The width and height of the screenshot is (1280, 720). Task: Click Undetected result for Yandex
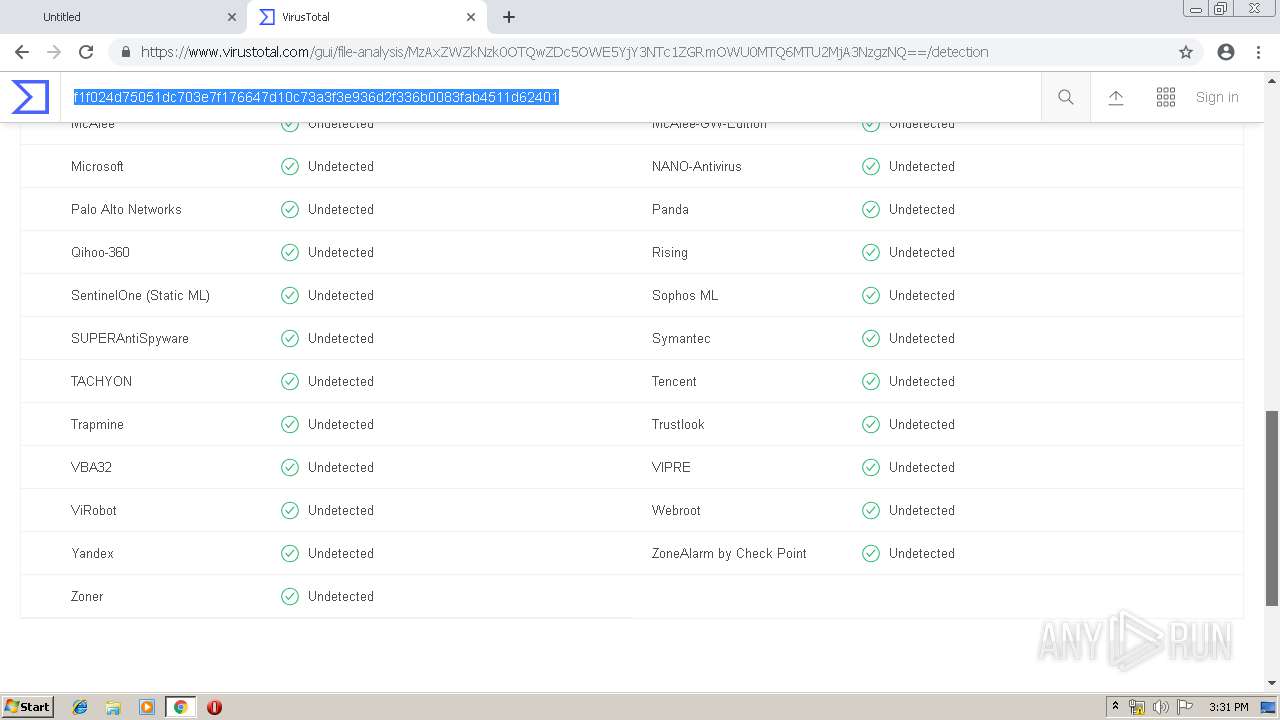[x=341, y=553]
